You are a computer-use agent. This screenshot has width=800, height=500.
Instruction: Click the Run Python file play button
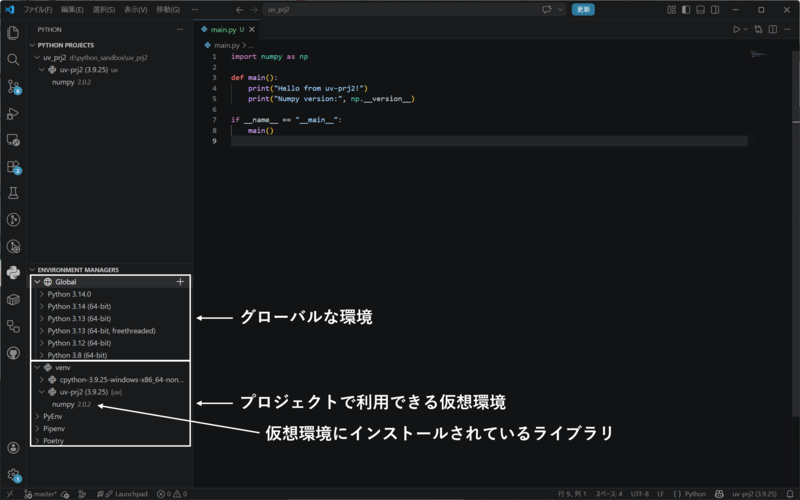click(736, 30)
